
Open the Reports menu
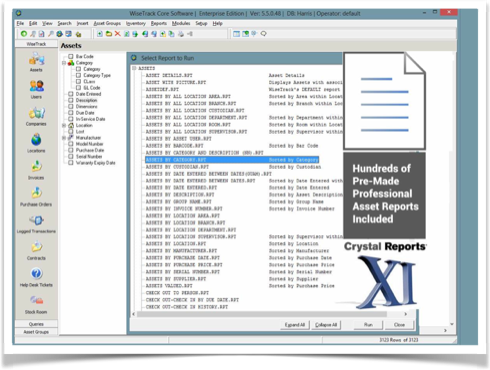pos(159,23)
